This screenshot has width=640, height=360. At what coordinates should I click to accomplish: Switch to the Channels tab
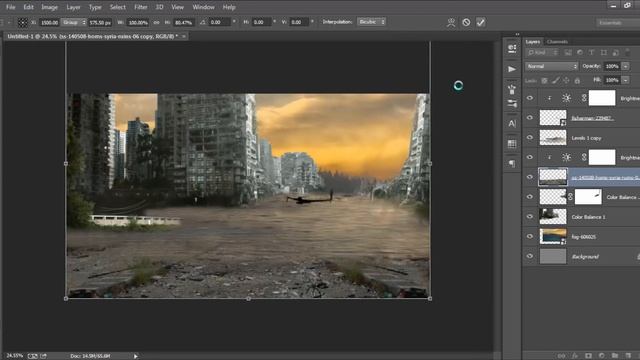pyautogui.click(x=557, y=42)
